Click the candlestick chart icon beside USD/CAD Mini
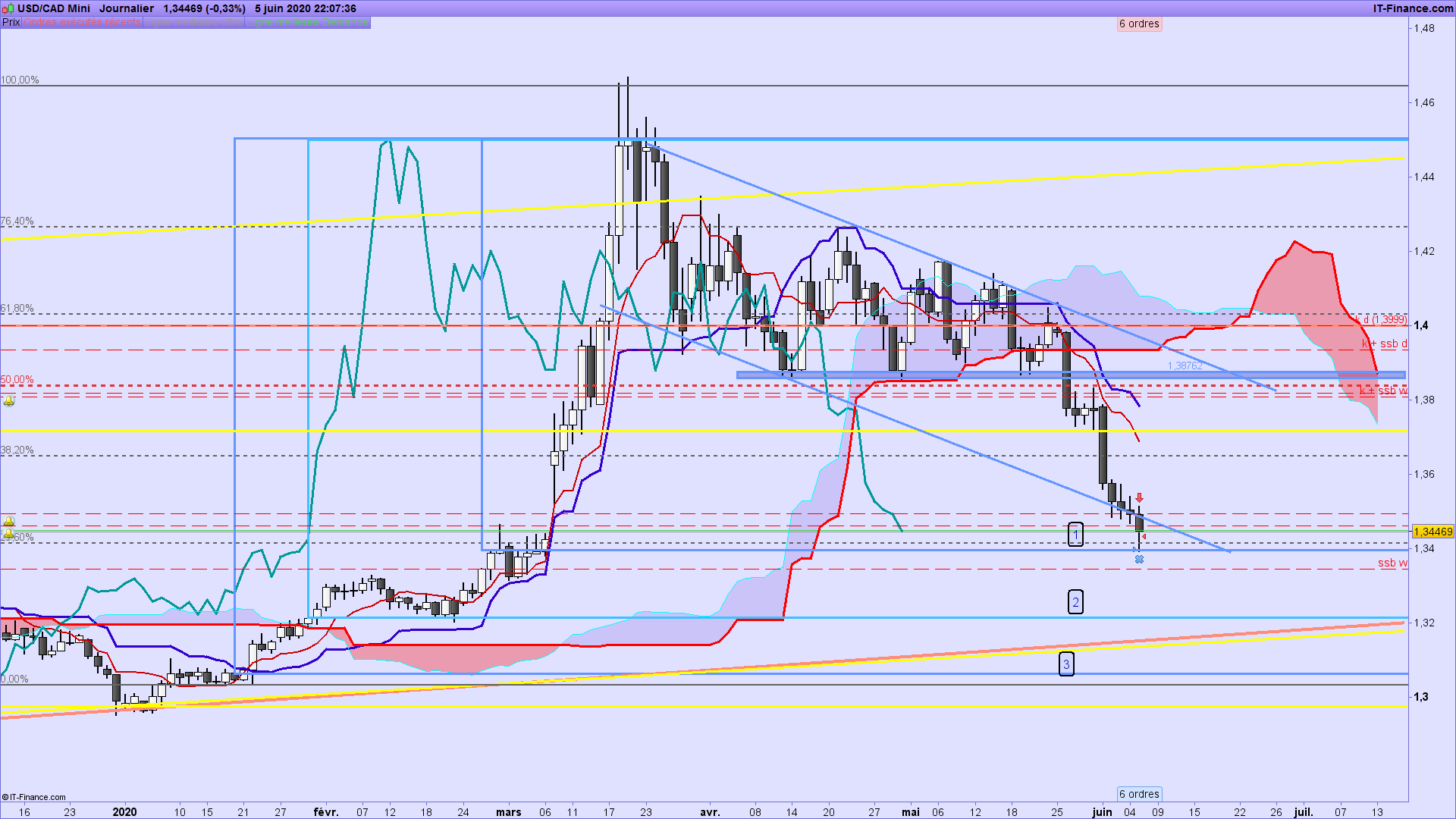The image size is (1456, 819). 8,8
